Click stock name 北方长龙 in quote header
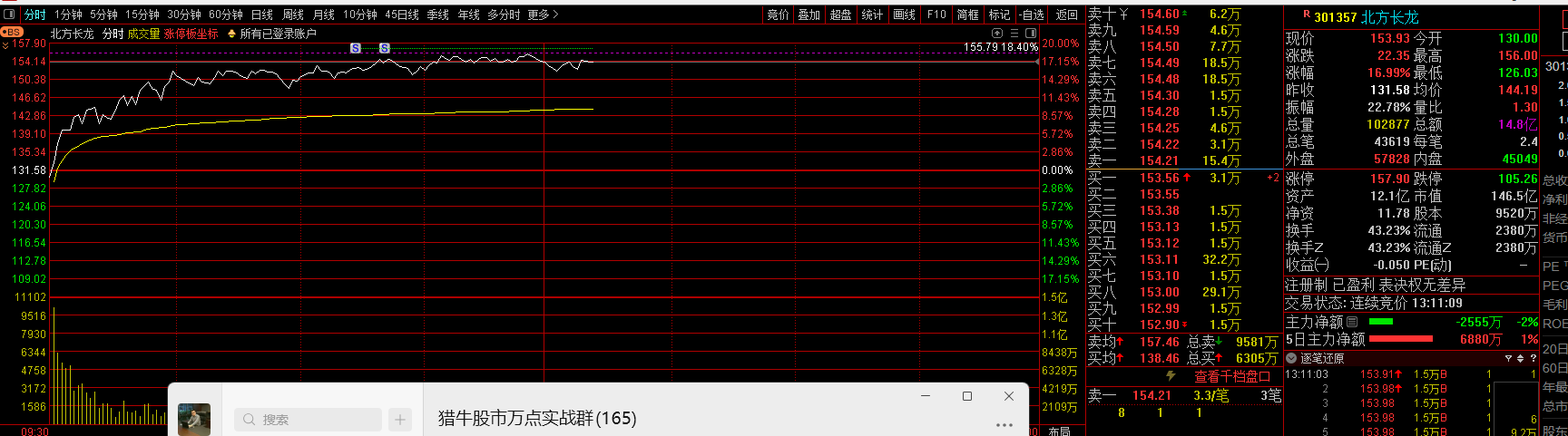The width and height of the screenshot is (1568, 436). [1389, 17]
